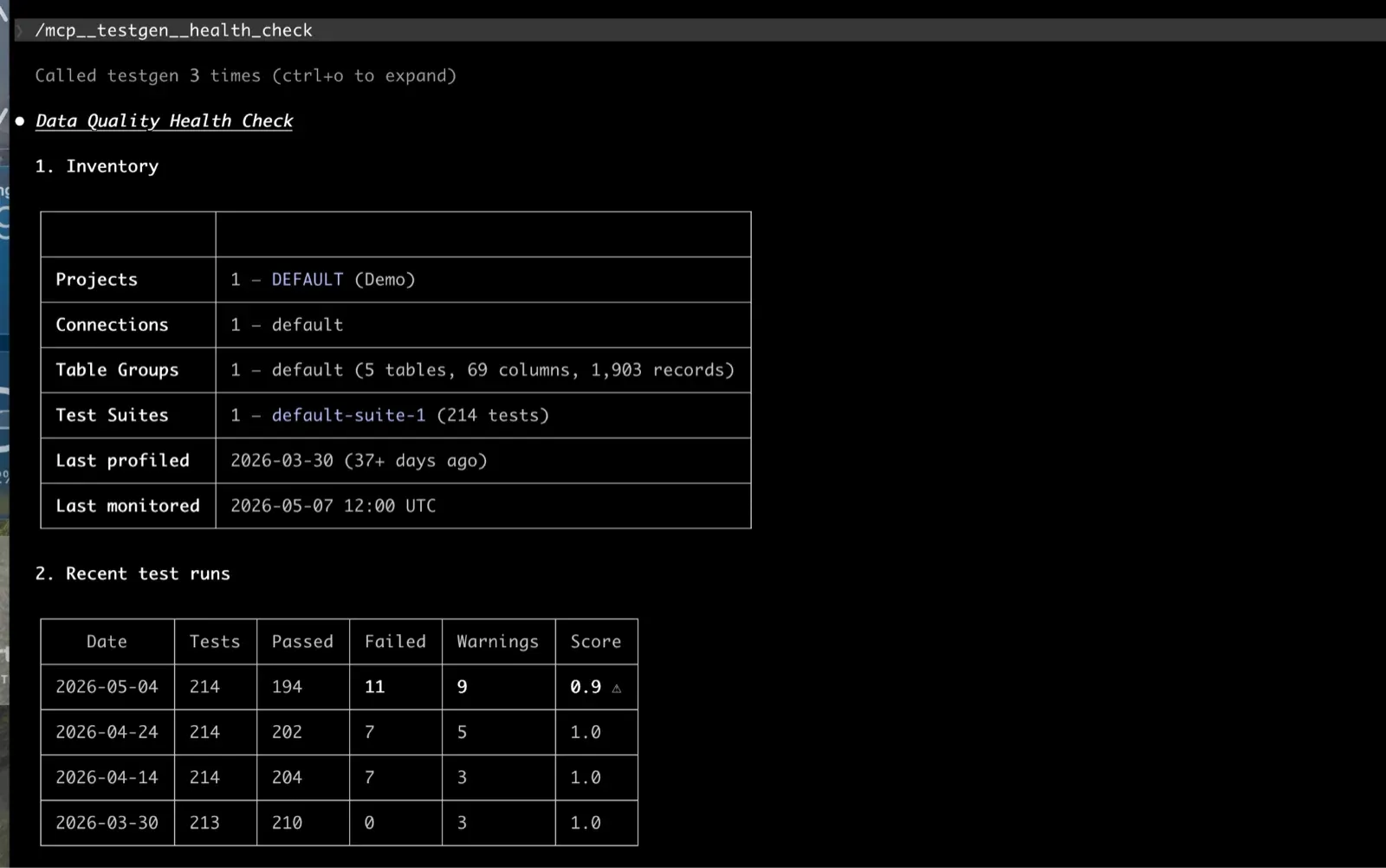Click the bullet before Data Quality Health Check

point(19,121)
